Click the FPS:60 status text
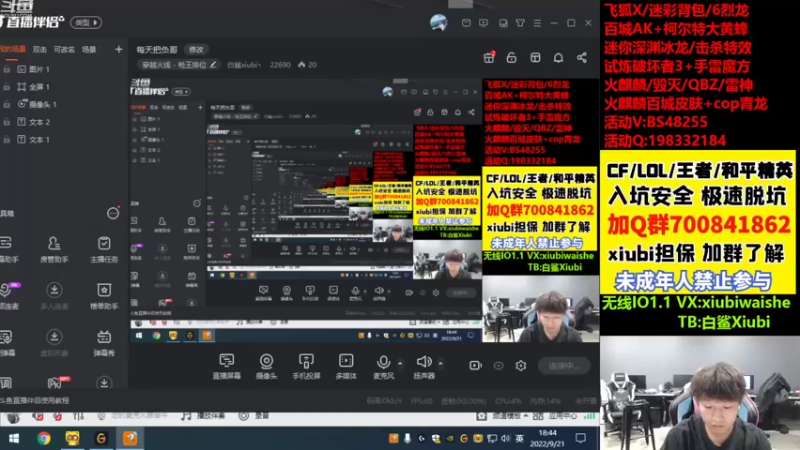This screenshot has height=450, width=800. pyautogui.click(x=421, y=401)
